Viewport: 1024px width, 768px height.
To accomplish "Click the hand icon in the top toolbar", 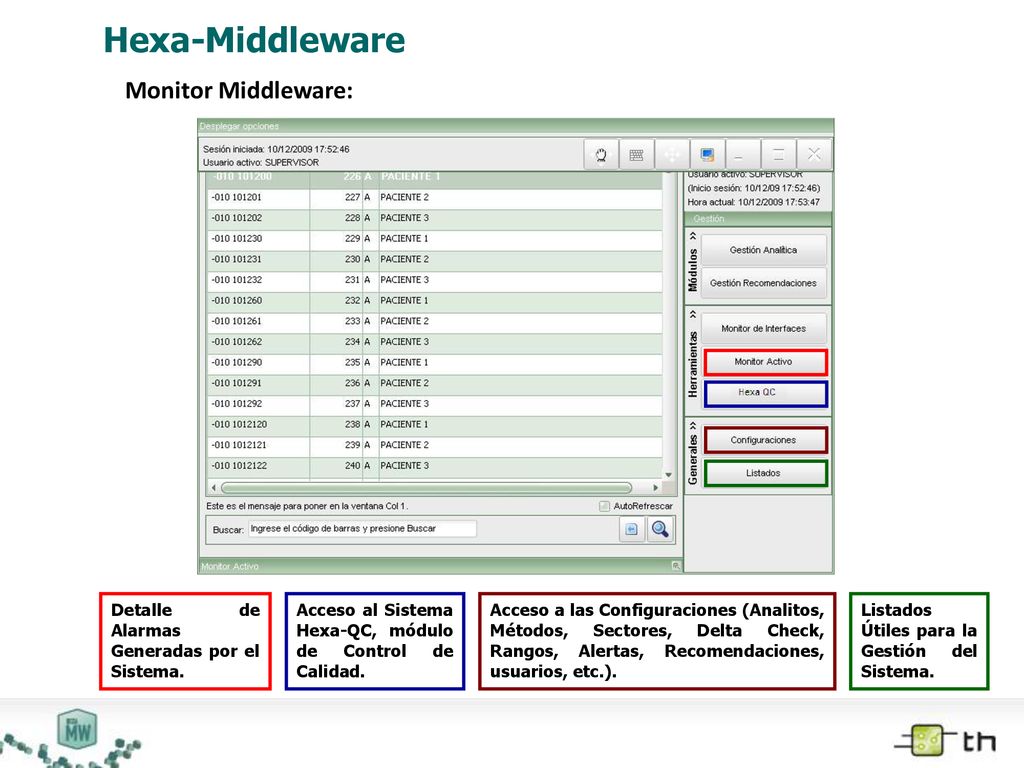I will click(601, 155).
